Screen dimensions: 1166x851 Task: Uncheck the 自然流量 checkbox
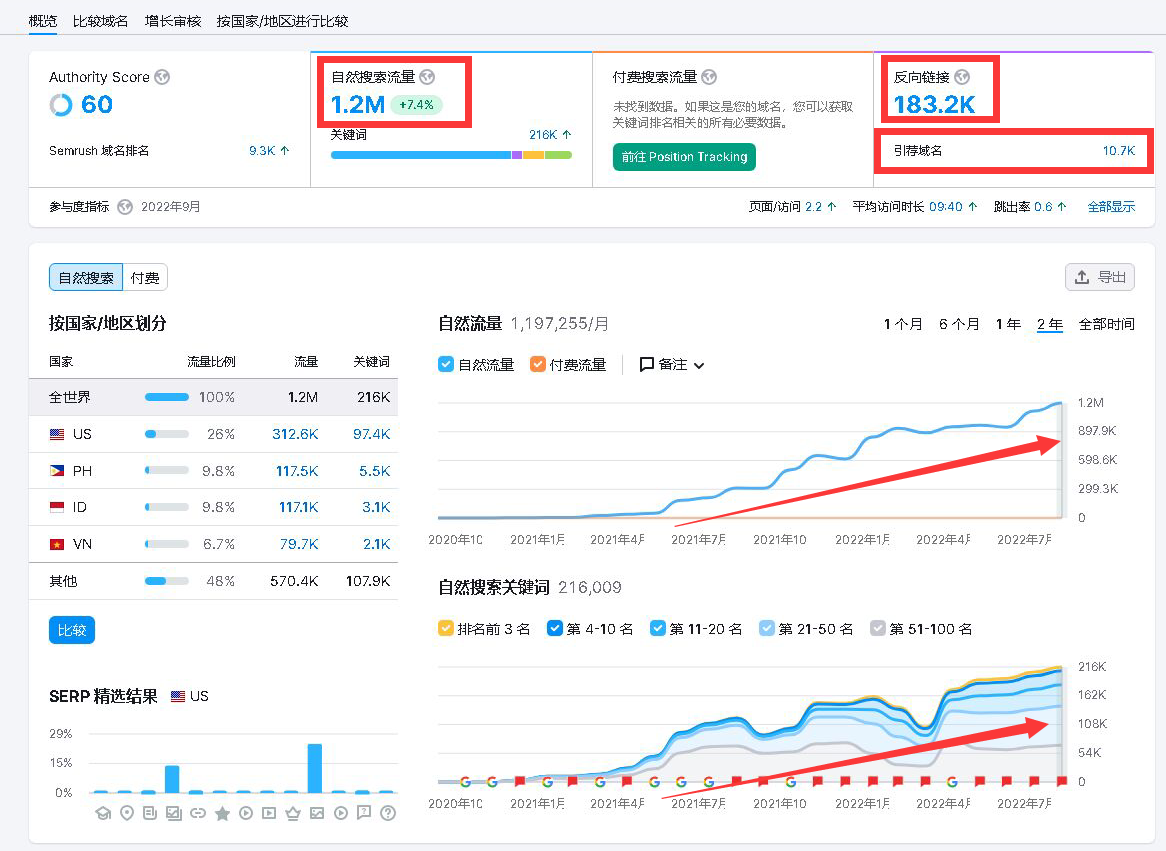pos(446,365)
